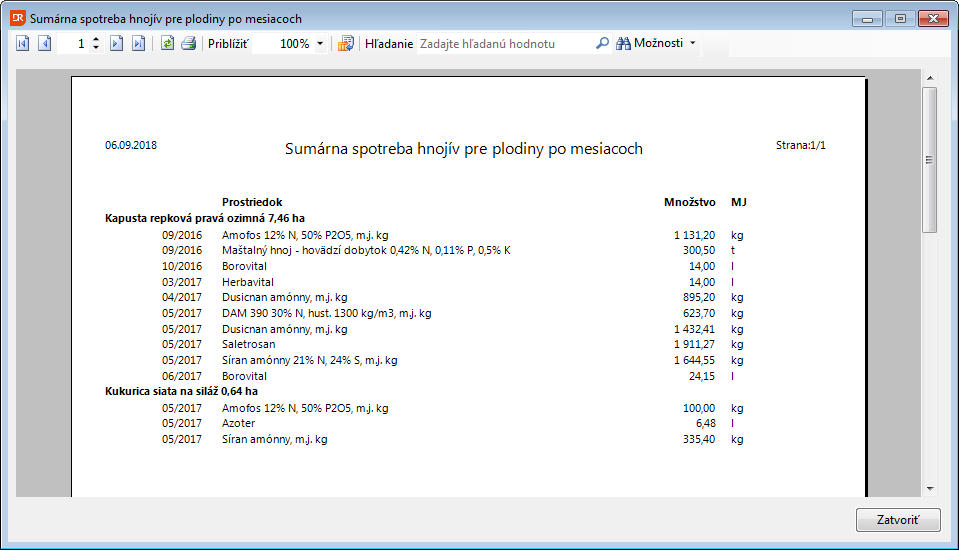Go to the last page
The width and height of the screenshot is (959, 550).
pos(139,43)
